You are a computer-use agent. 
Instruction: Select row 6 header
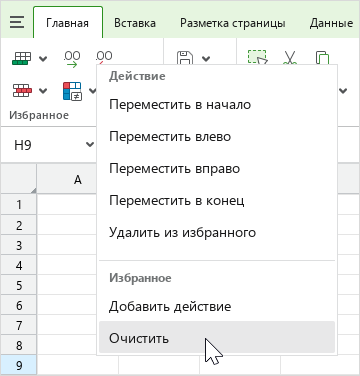(19, 305)
